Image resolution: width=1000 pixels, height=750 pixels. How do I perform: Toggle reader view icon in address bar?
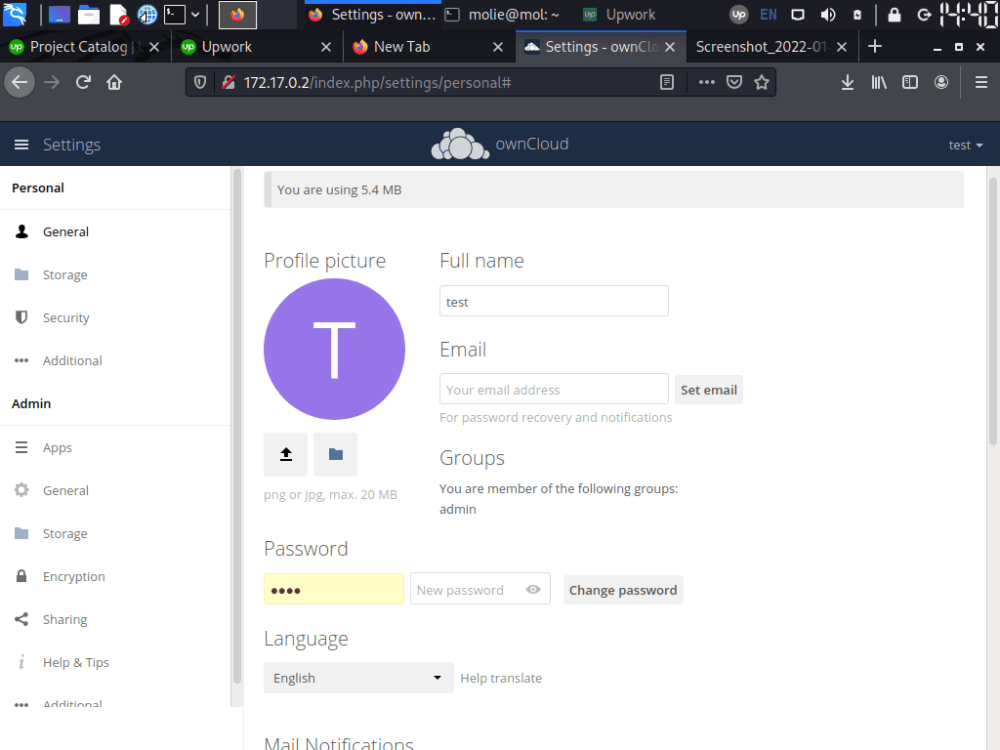tap(666, 82)
